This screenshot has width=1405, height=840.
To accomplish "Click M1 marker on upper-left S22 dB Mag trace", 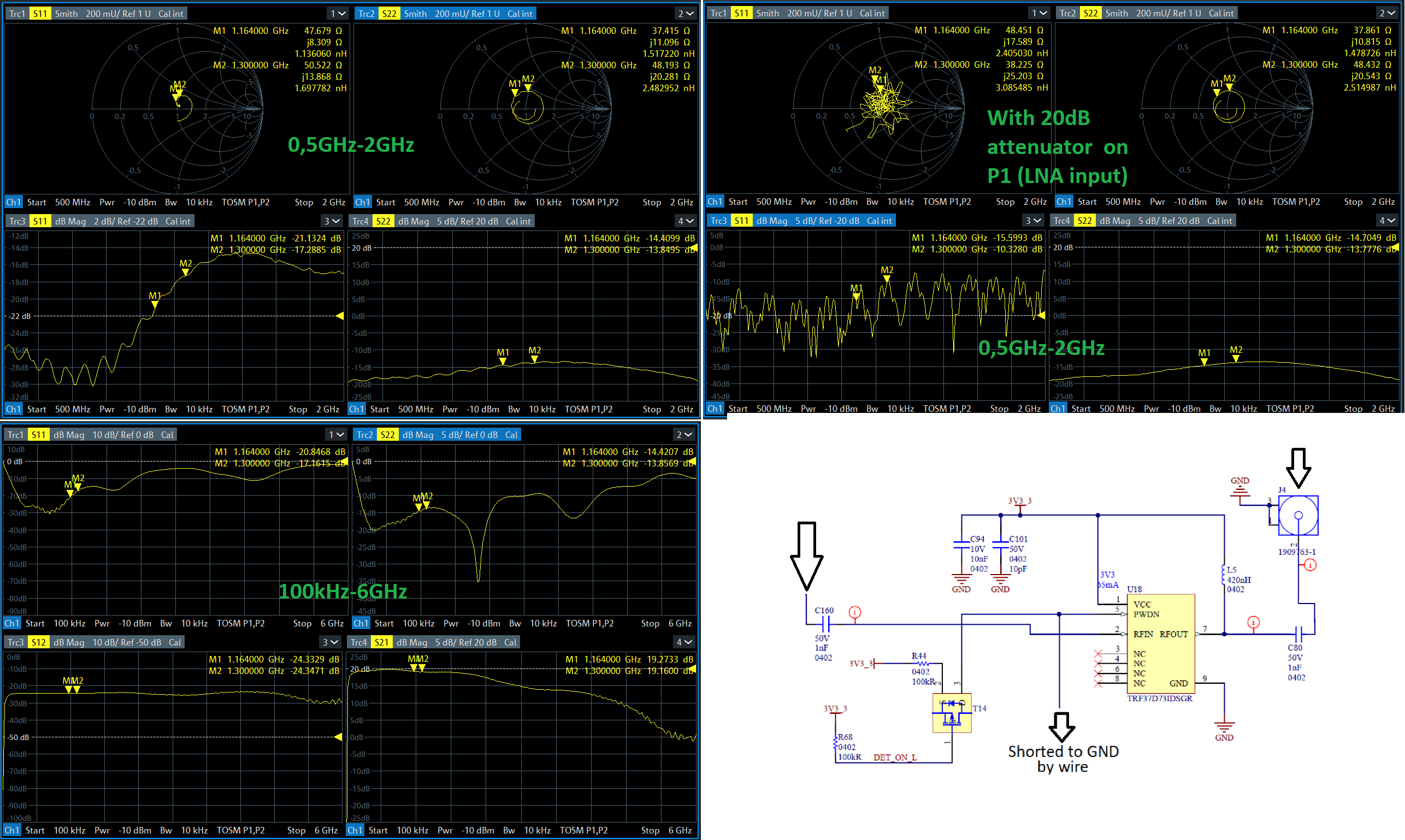I will [503, 361].
